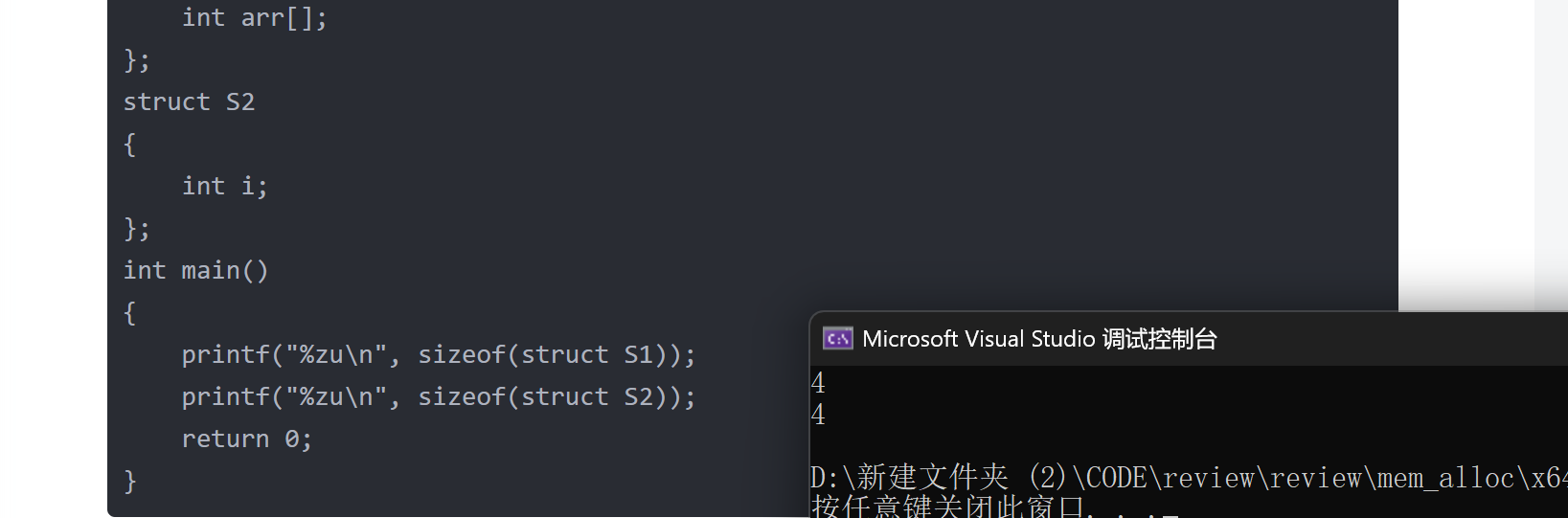Click the printf line with sizeof(struct S2)

[x=438, y=397]
